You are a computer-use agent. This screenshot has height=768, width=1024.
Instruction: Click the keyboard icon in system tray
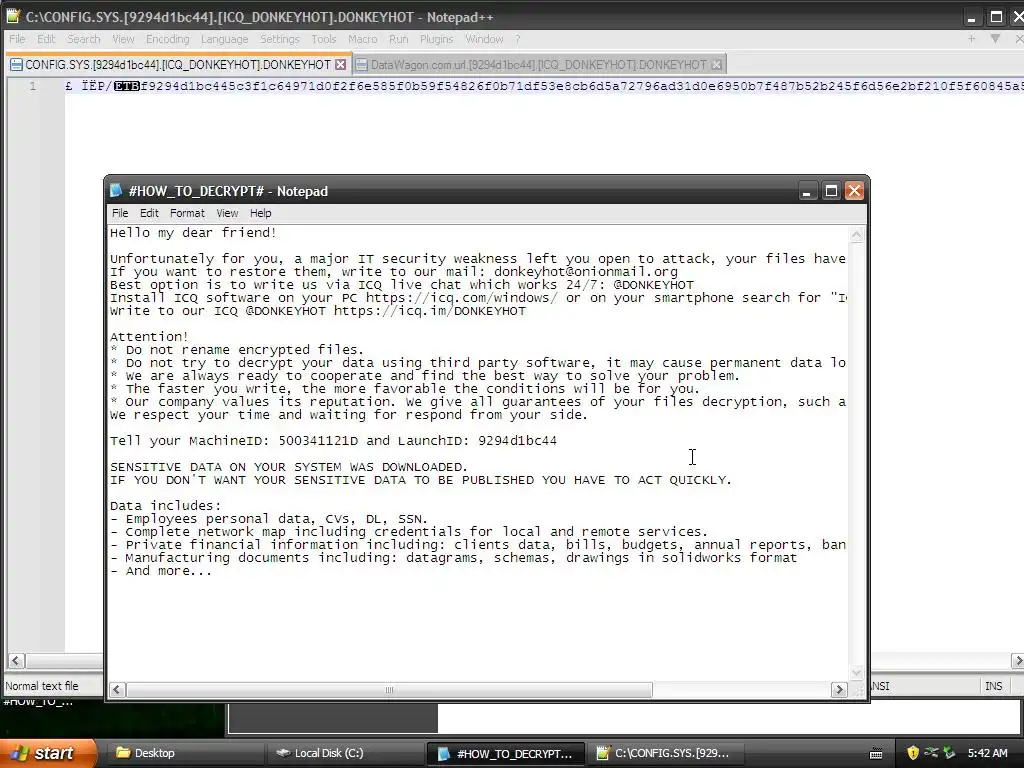[876, 754]
